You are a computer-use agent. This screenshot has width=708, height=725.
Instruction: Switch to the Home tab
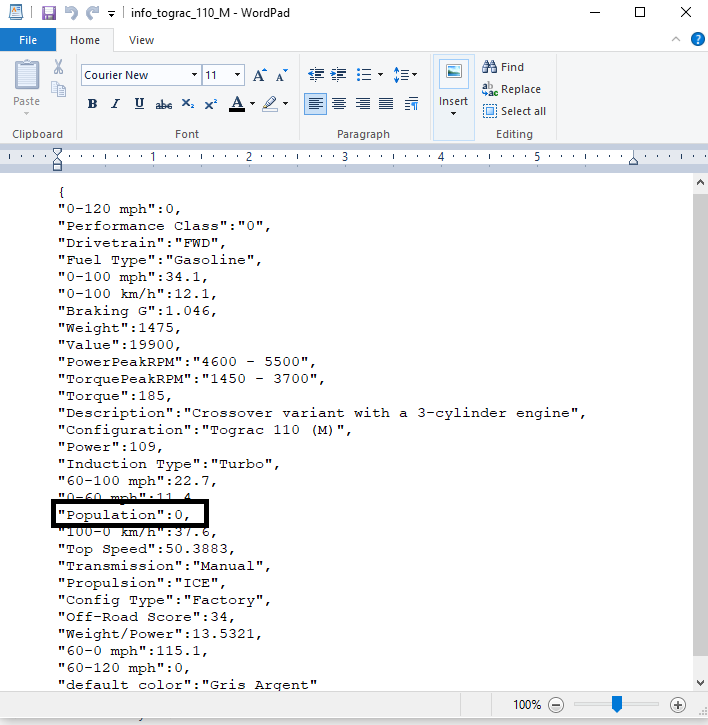[x=85, y=40]
